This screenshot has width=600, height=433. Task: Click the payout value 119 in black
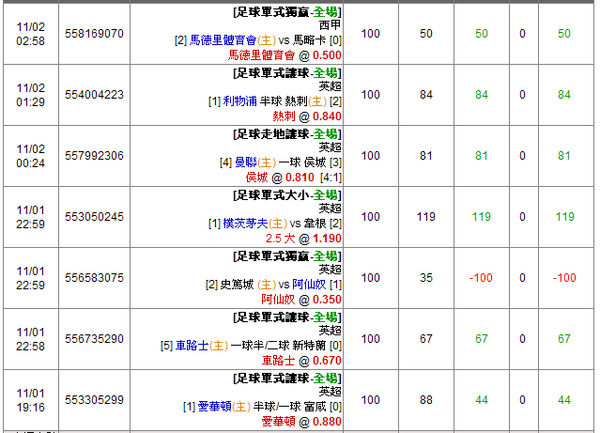(426, 217)
